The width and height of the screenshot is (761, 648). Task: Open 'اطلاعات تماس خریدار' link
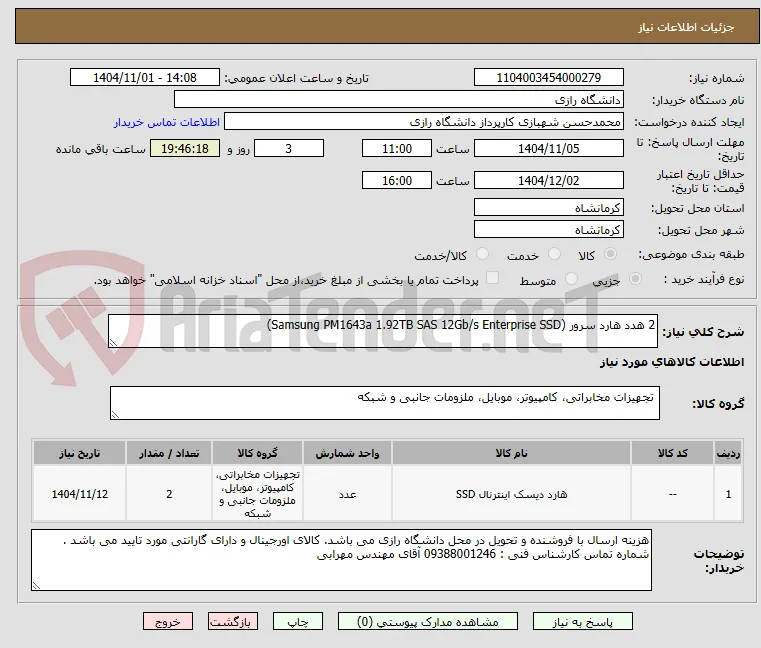(x=167, y=122)
